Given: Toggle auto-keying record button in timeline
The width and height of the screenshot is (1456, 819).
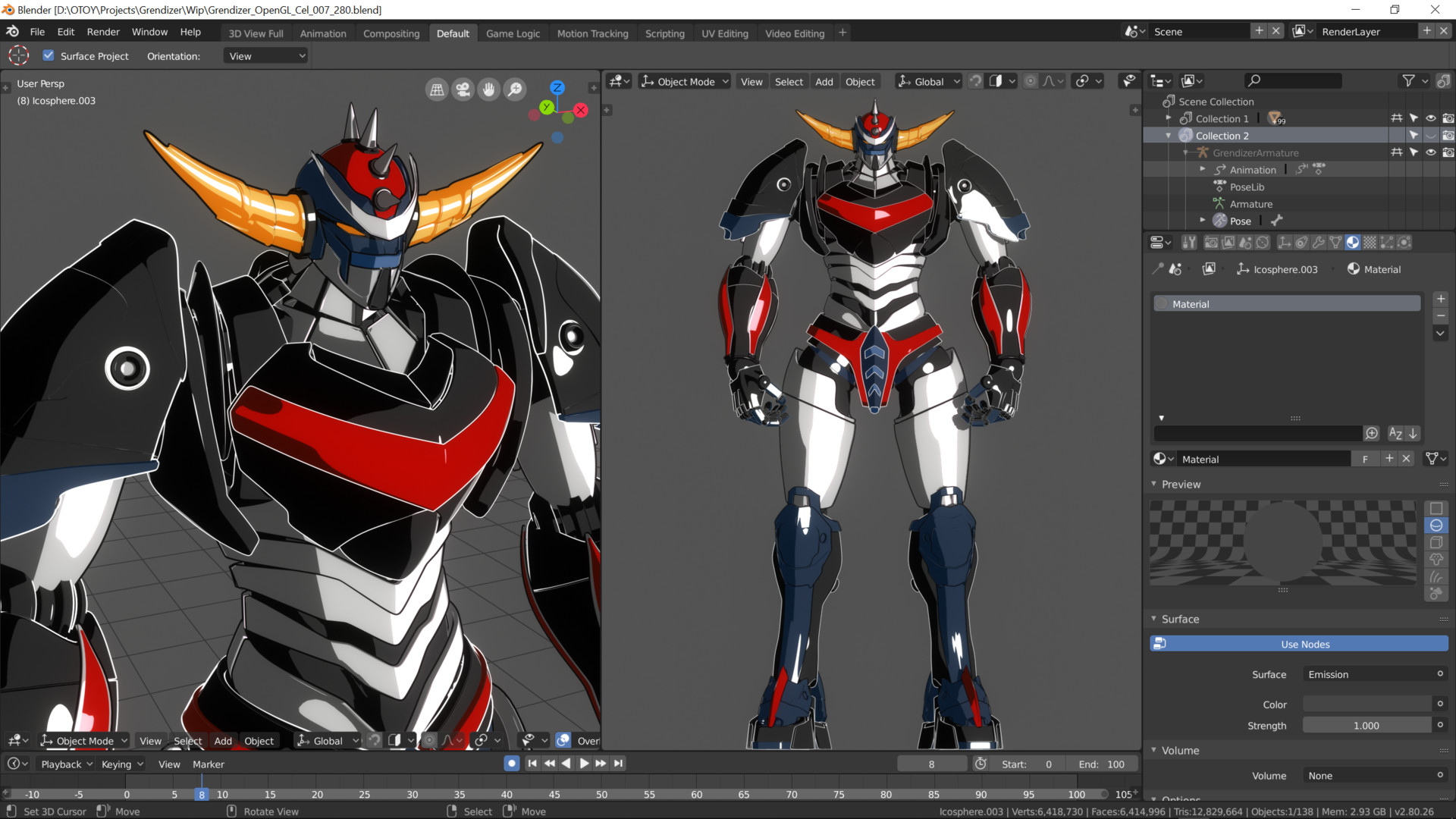Looking at the screenshot, I should 512,764.
